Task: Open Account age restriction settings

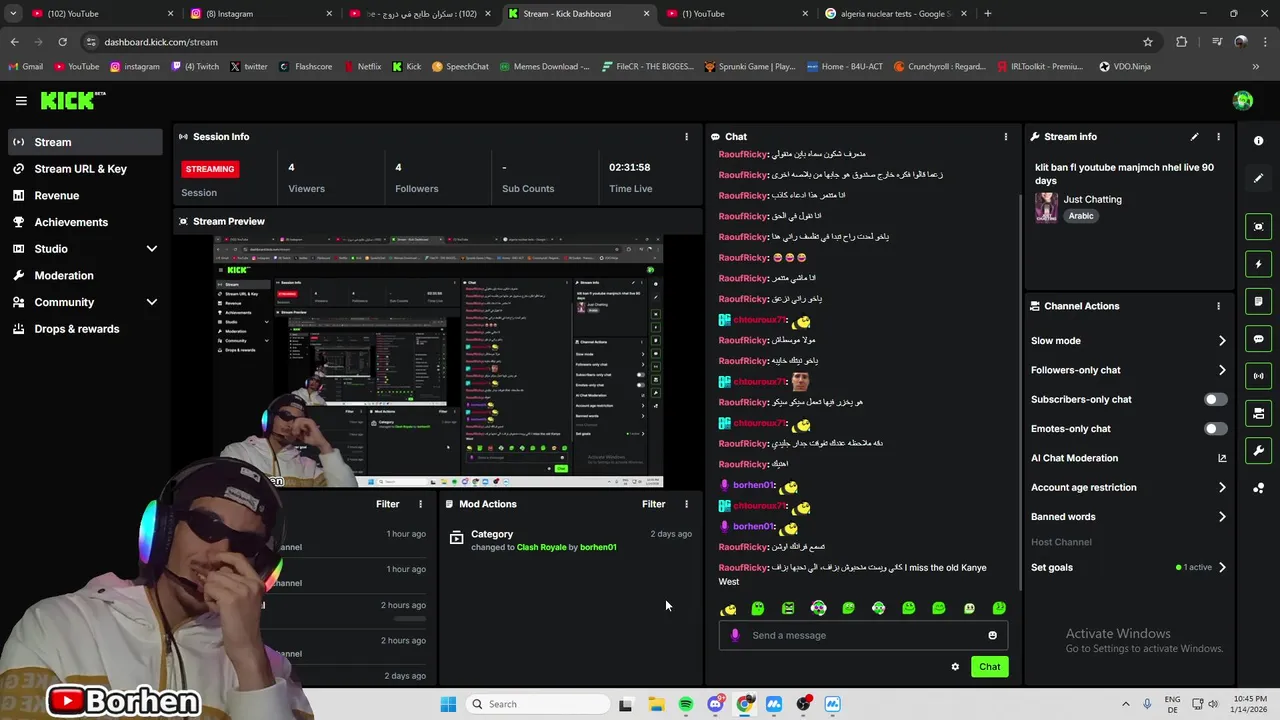Action: point(1129,488)
